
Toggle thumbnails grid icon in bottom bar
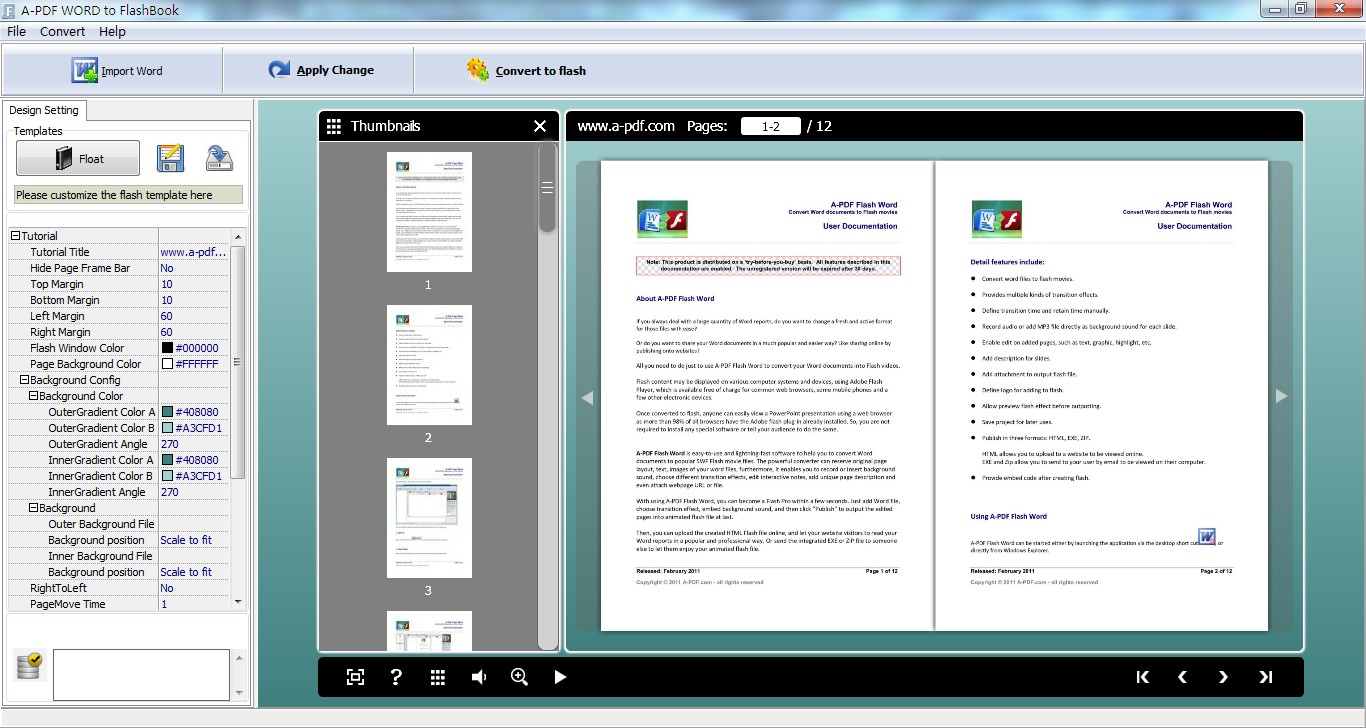coord(437,677)
